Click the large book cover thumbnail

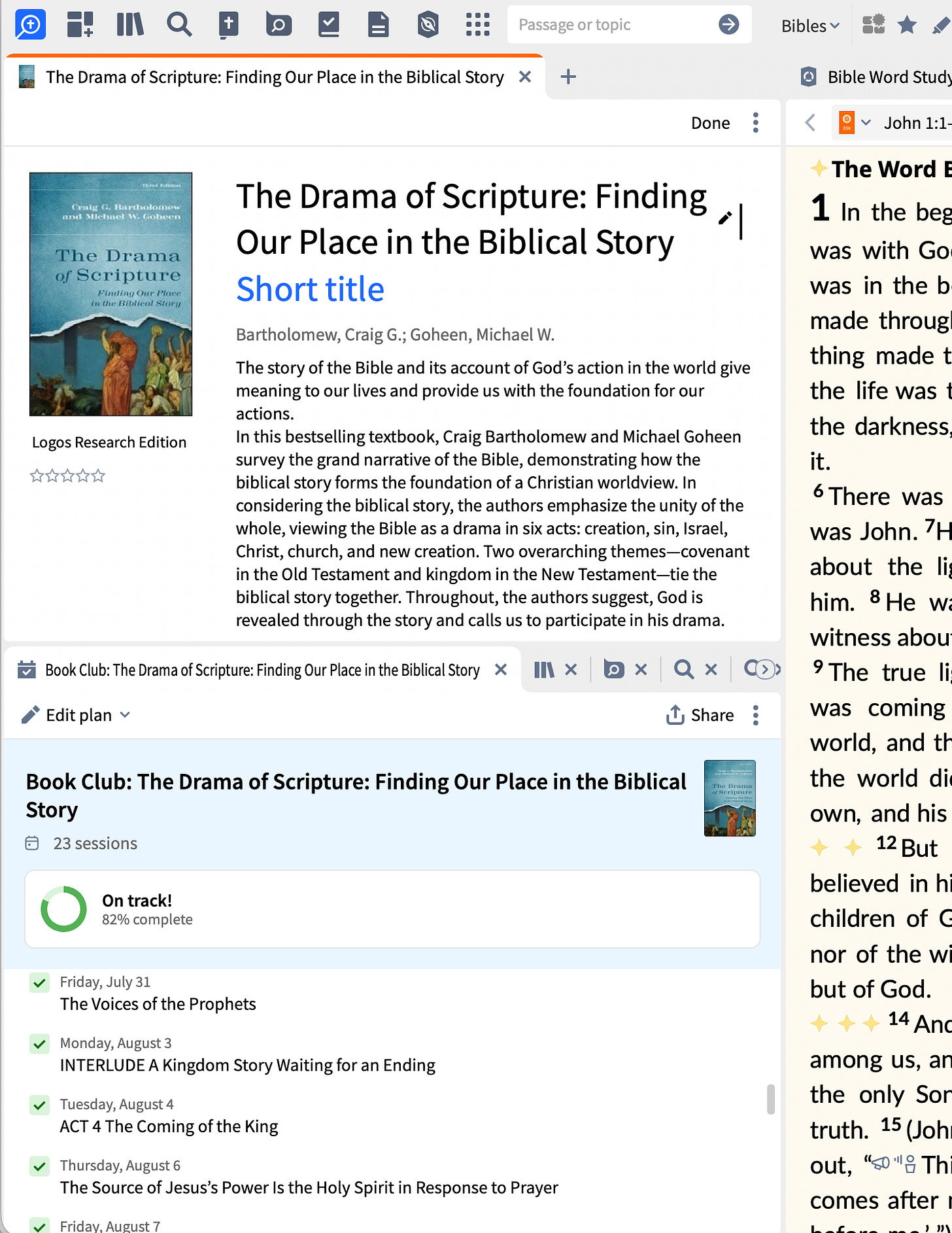[110, 294]
